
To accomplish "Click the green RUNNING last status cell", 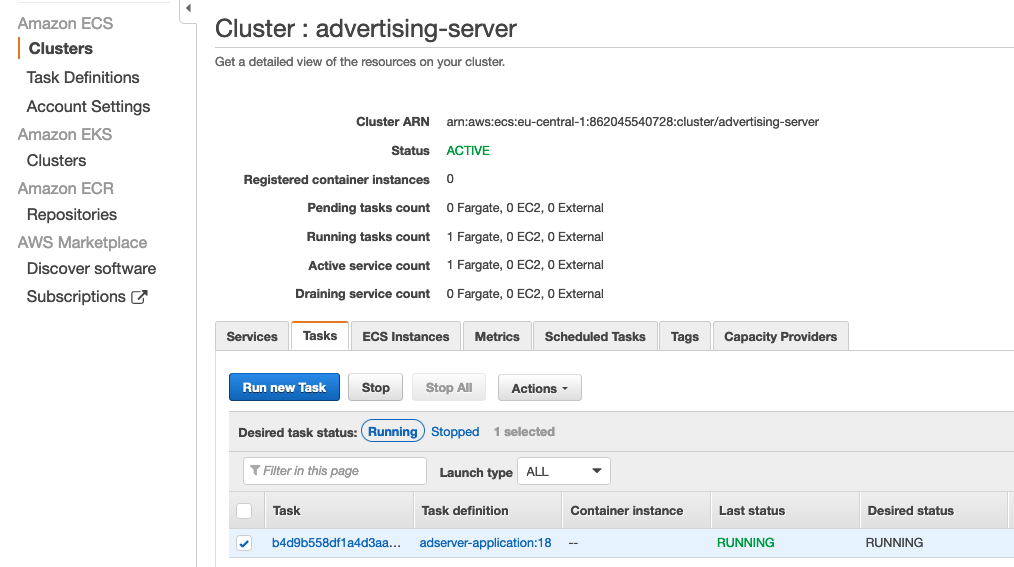I will pos(746,542).
